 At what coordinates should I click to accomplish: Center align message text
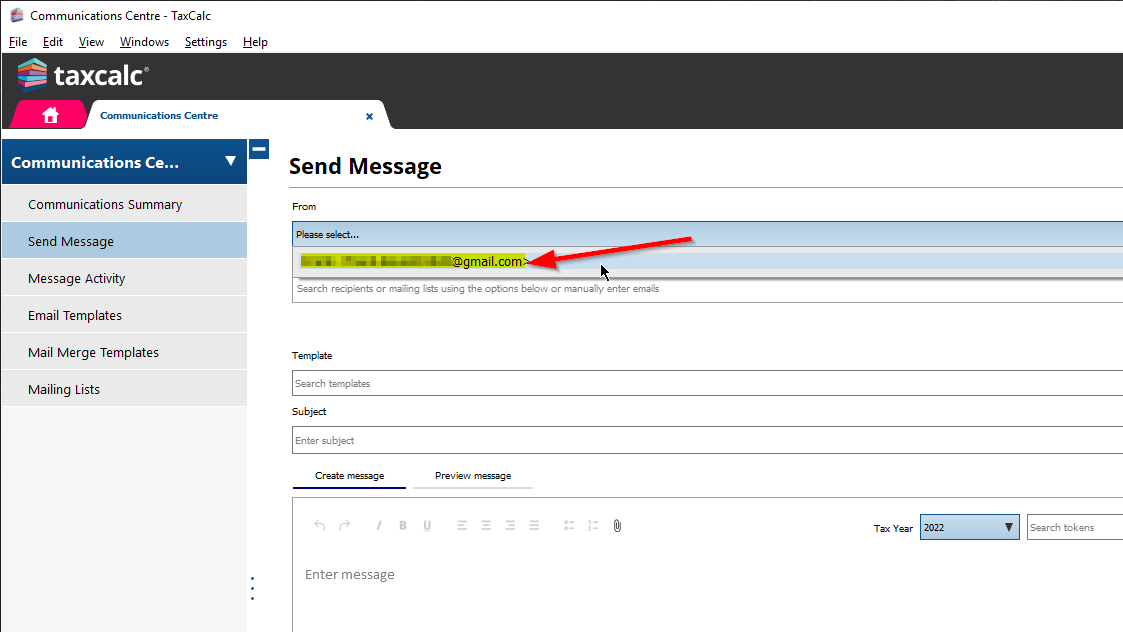coord(486,525)
